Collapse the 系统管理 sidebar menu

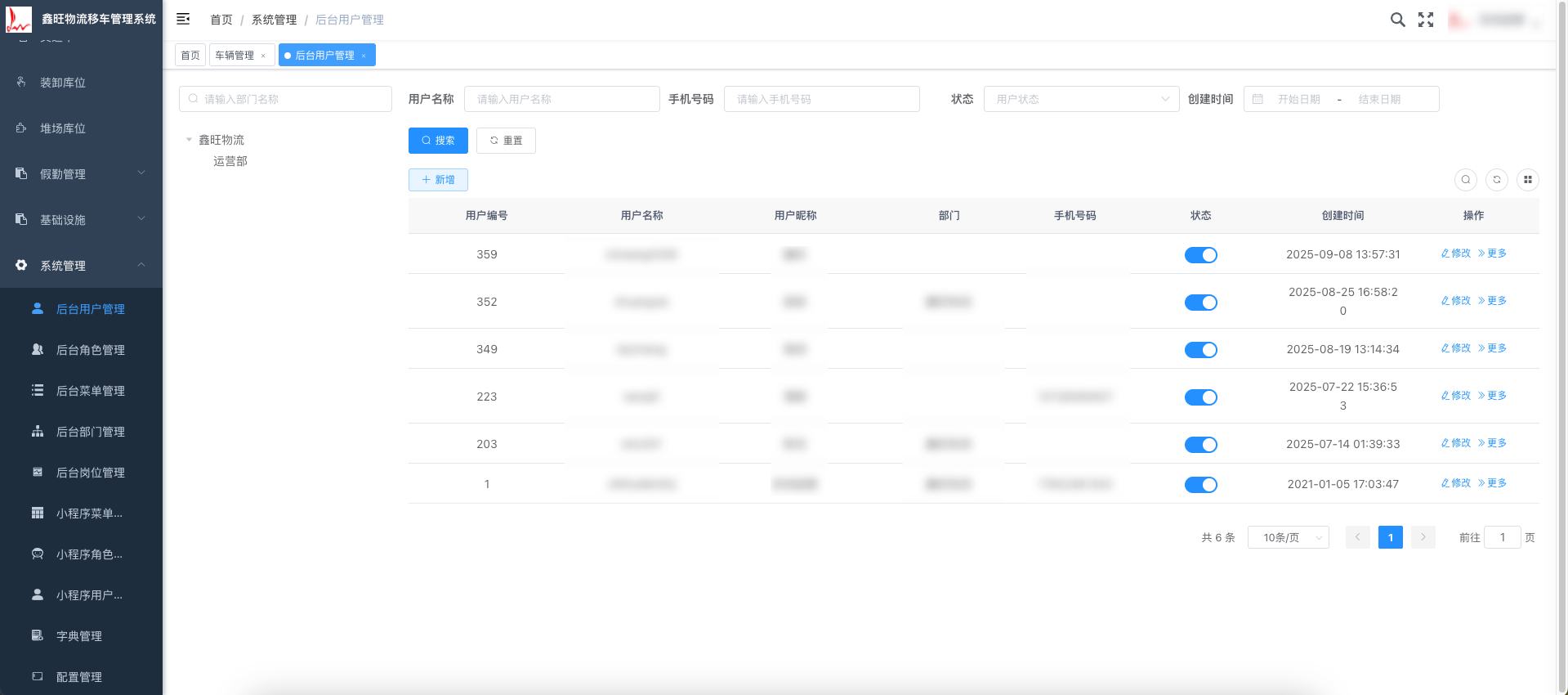point(81,266)
